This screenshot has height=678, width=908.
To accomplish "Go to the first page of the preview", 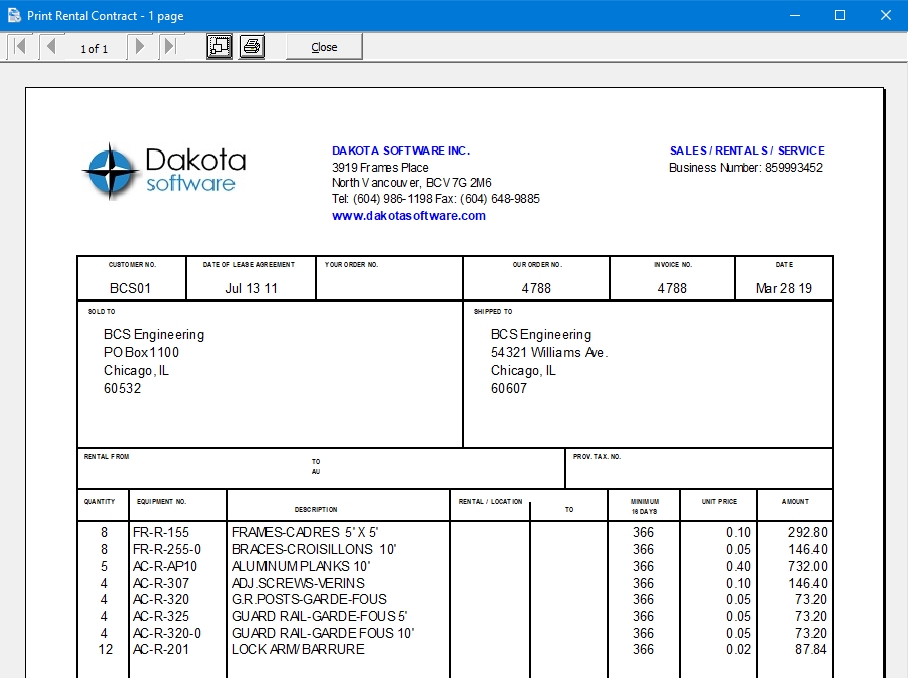I will 20,46.
